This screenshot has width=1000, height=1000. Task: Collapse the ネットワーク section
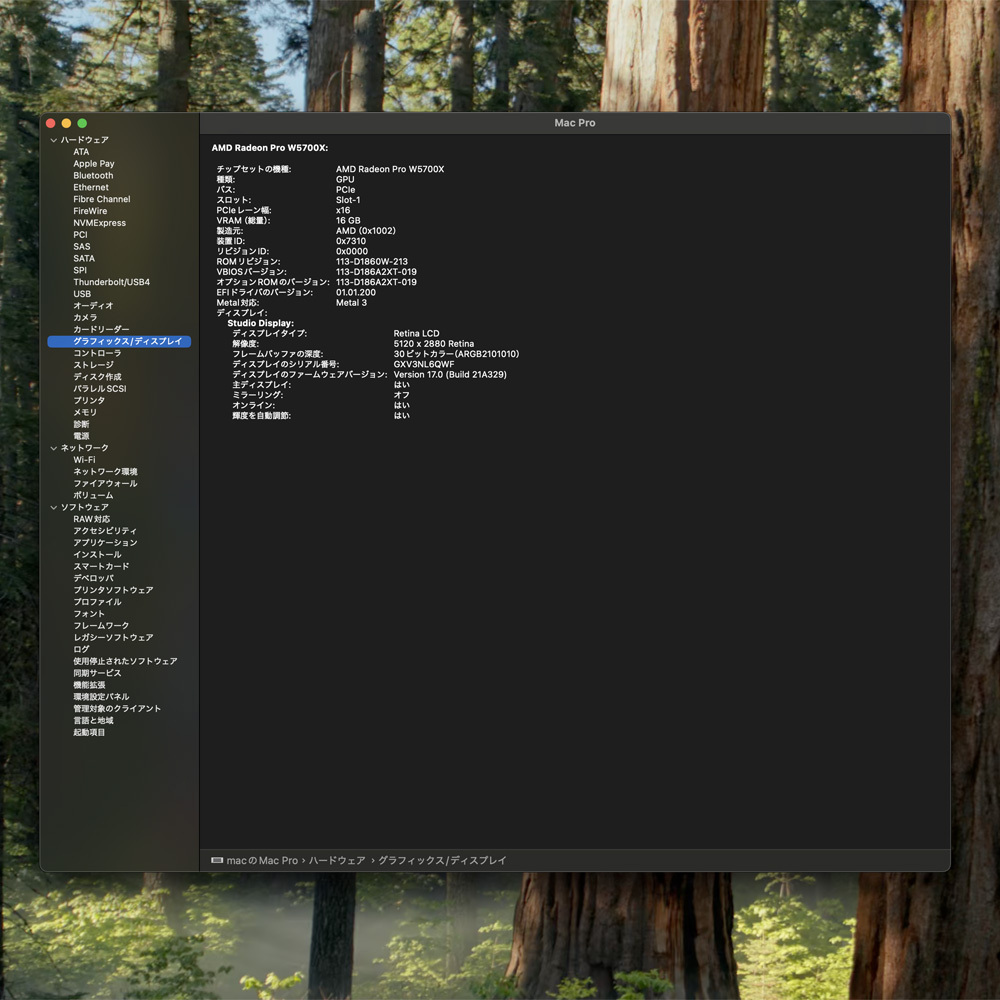pos(54,448)
